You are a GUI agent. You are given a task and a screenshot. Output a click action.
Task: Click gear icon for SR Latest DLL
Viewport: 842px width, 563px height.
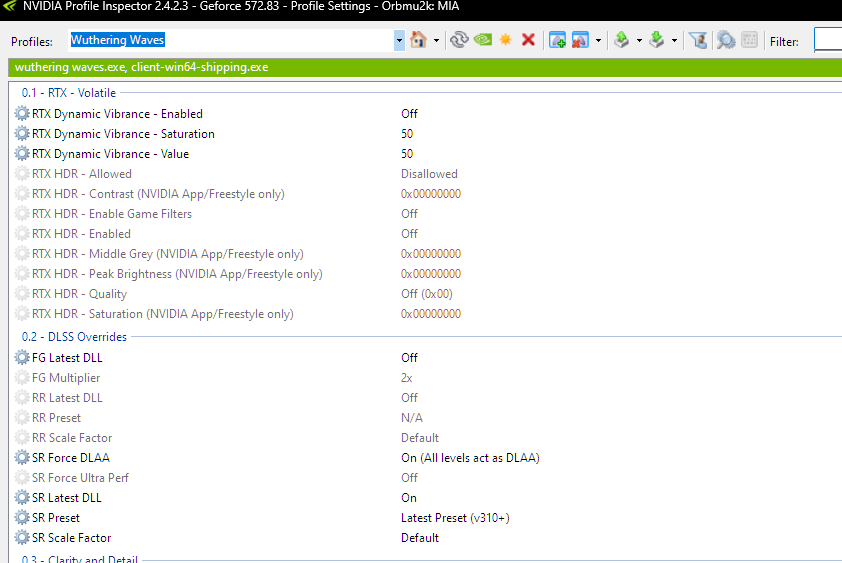pos(22,497)
